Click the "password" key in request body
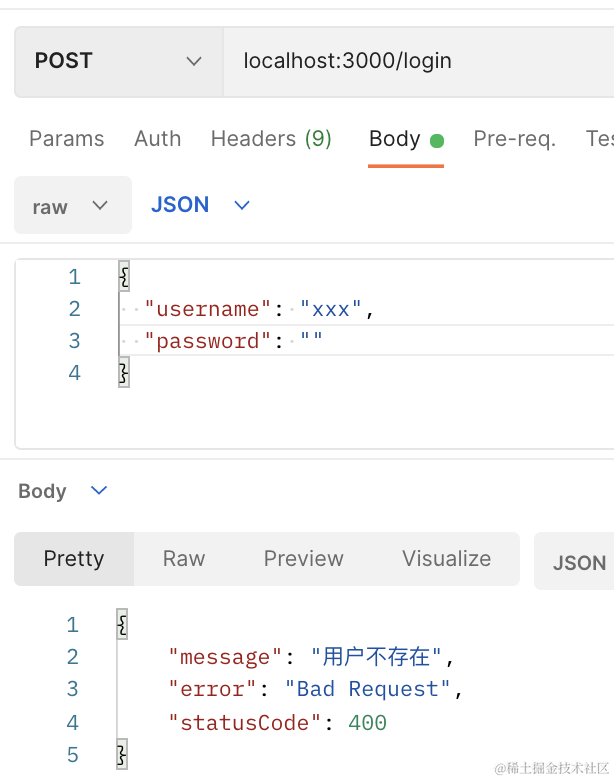This screenshot has height=780, width=614. coord(207,341)
